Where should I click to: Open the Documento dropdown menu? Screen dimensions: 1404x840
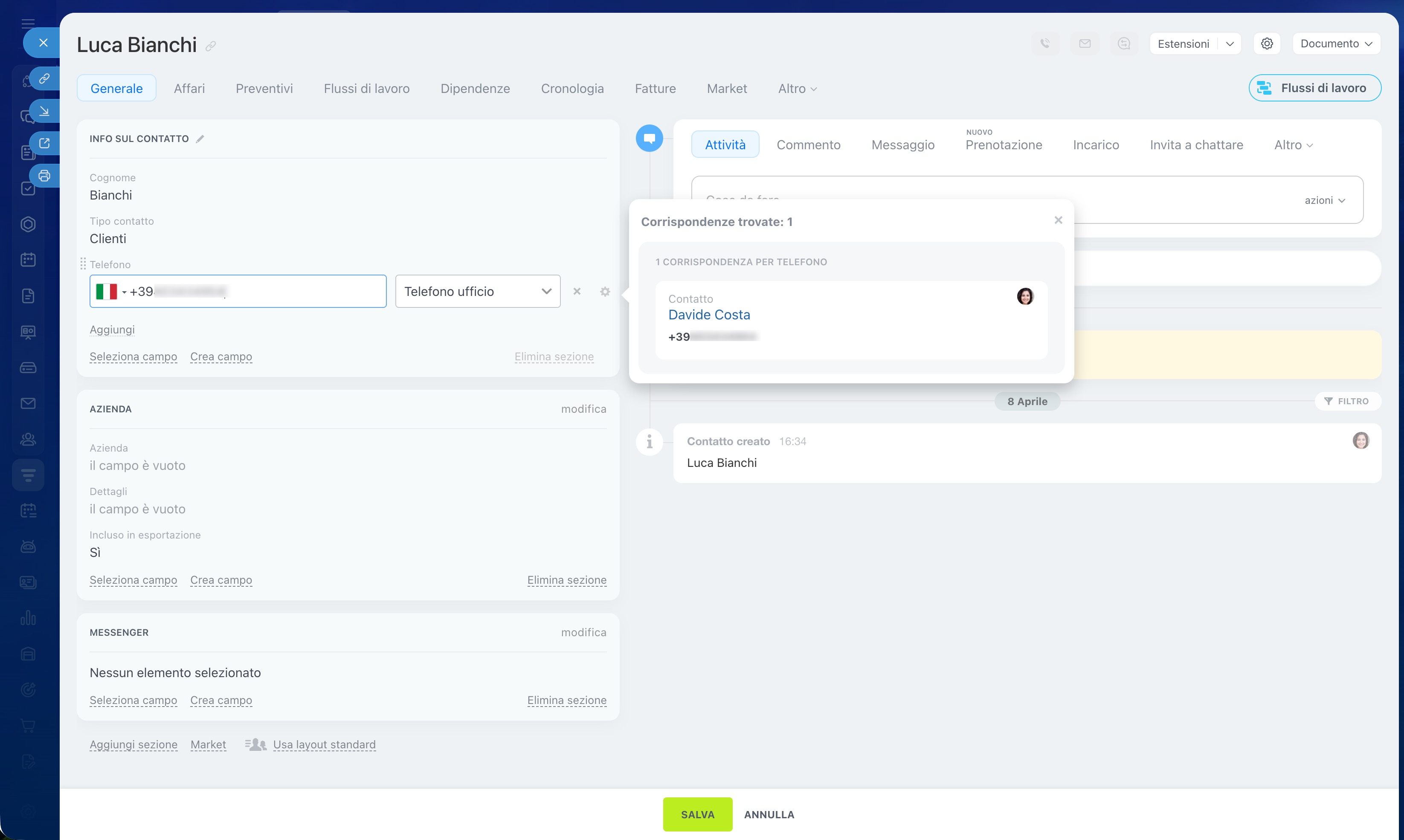pos(1335,43)
